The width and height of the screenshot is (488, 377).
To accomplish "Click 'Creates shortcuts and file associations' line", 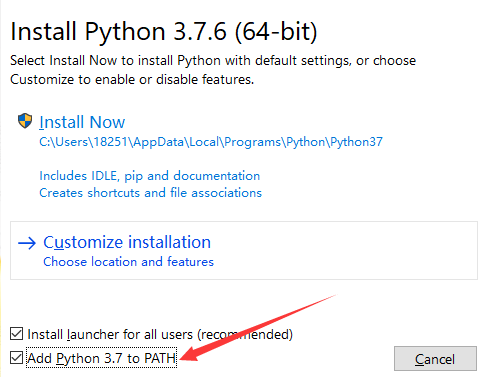I will tap(151, 193).
